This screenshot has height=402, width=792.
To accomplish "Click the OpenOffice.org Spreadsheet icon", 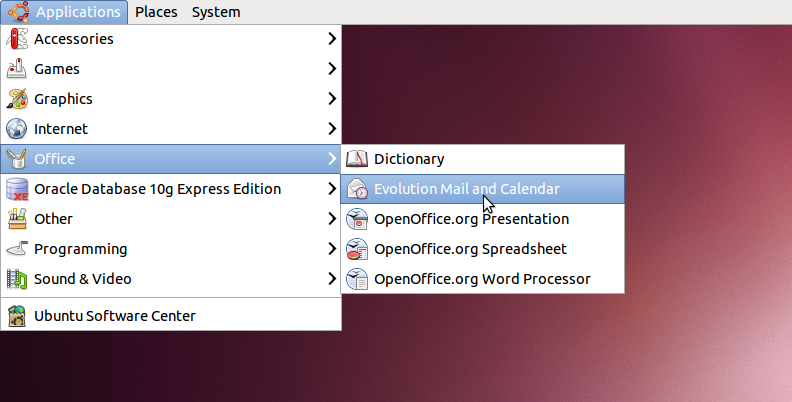I will [357, 249].
